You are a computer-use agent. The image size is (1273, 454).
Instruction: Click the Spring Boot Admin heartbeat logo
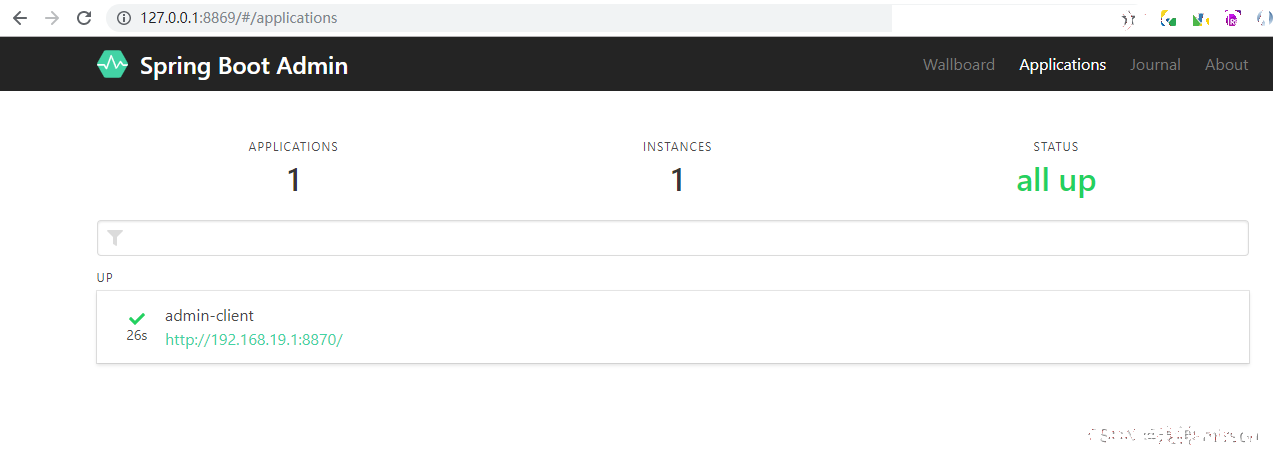pos(112,64)
